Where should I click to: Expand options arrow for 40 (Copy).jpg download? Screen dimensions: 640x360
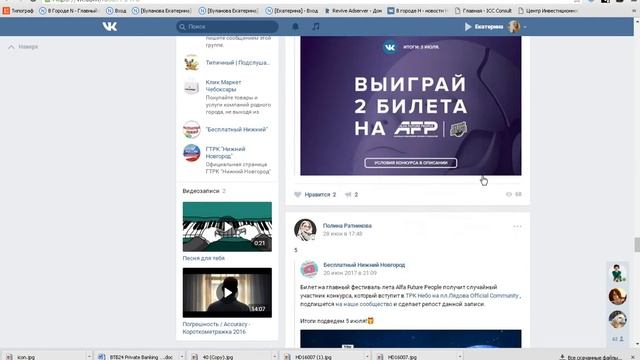tap(274, 357)
